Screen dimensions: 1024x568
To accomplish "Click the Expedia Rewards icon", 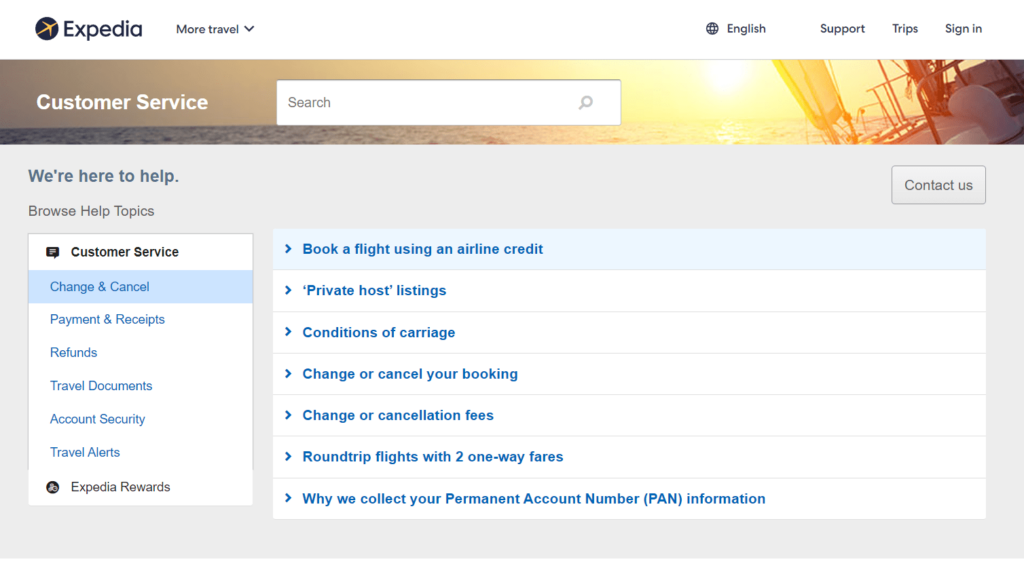I will pos(53,487).
